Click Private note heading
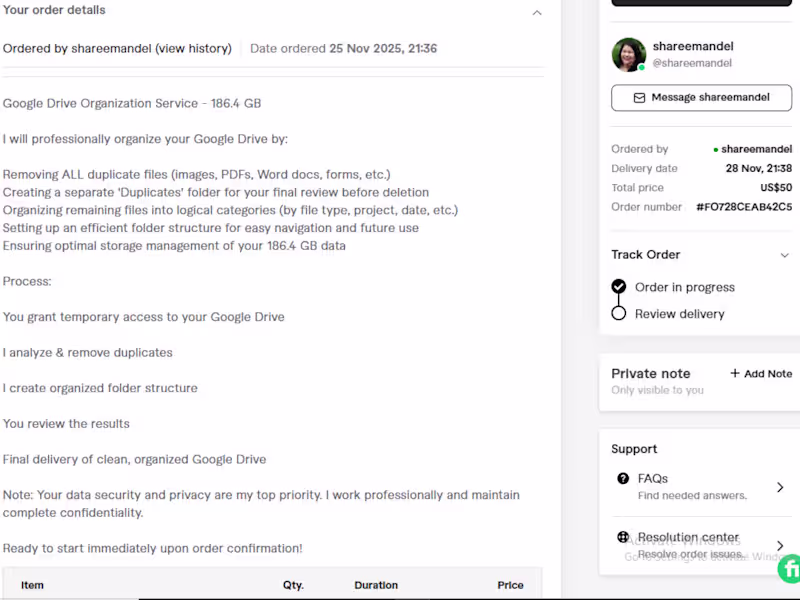 [651, 373]
